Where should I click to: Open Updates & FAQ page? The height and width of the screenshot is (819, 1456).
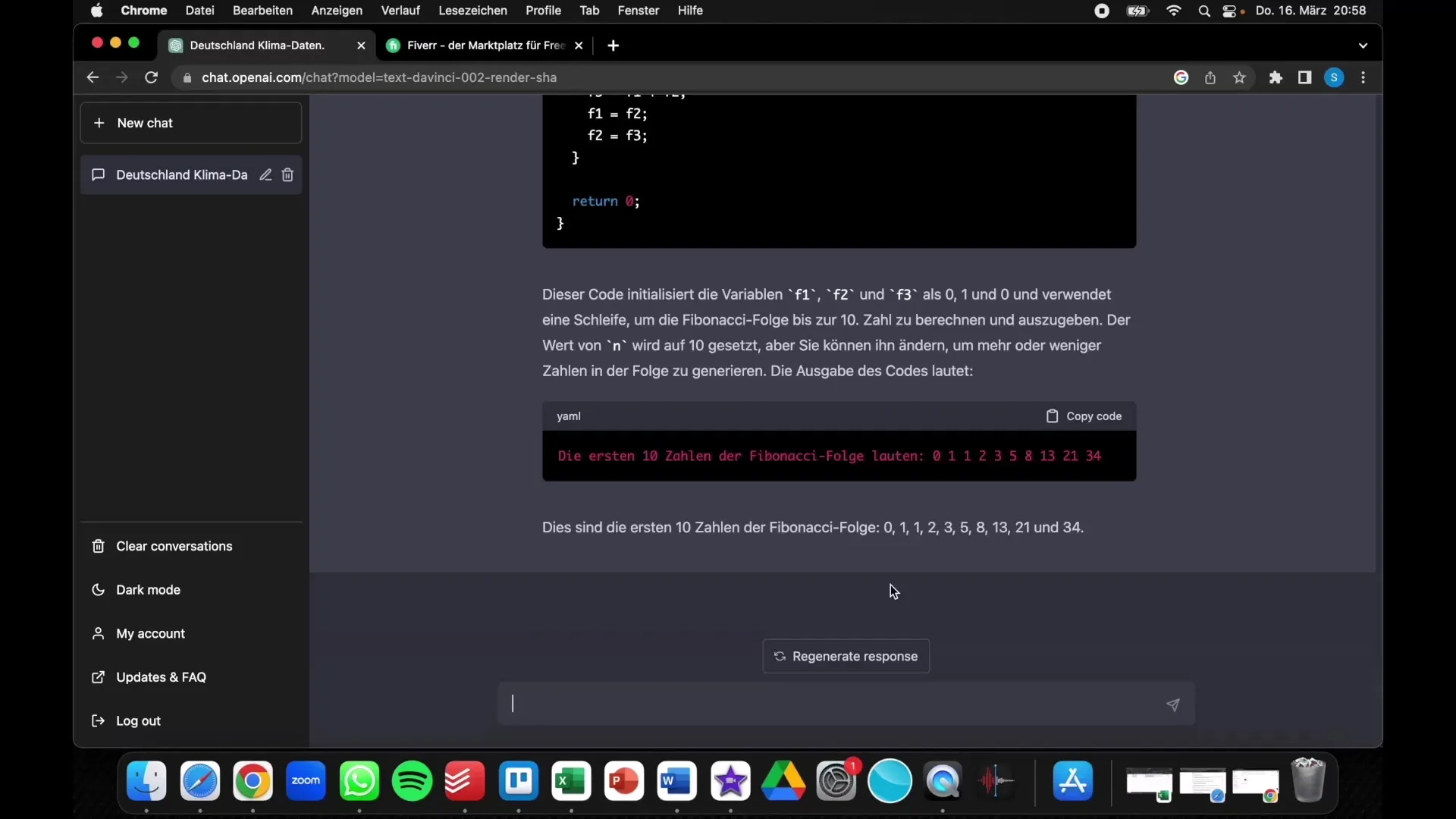[x=161, y=677]
